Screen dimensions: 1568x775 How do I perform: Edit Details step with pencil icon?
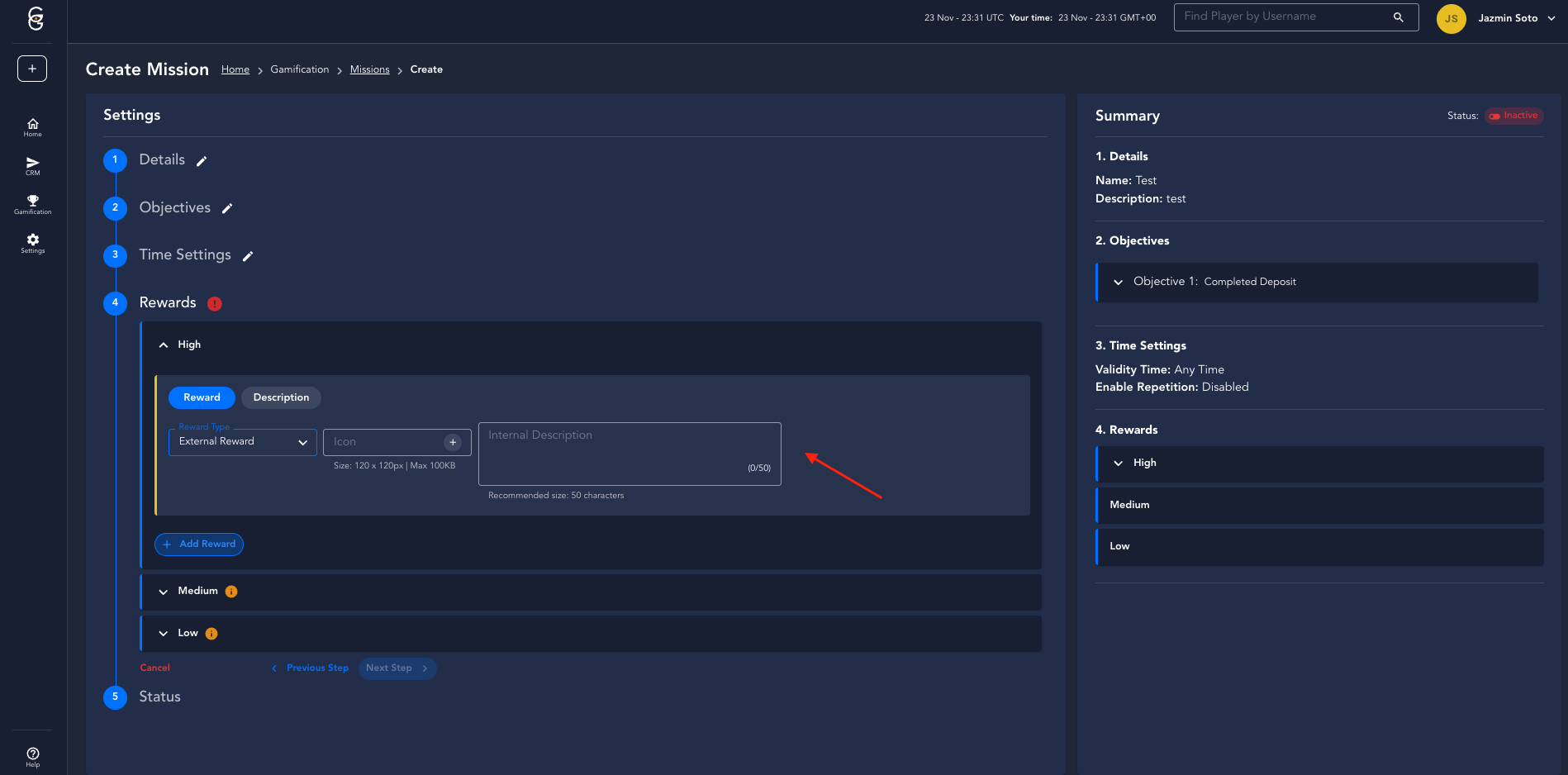click(202, 161)
